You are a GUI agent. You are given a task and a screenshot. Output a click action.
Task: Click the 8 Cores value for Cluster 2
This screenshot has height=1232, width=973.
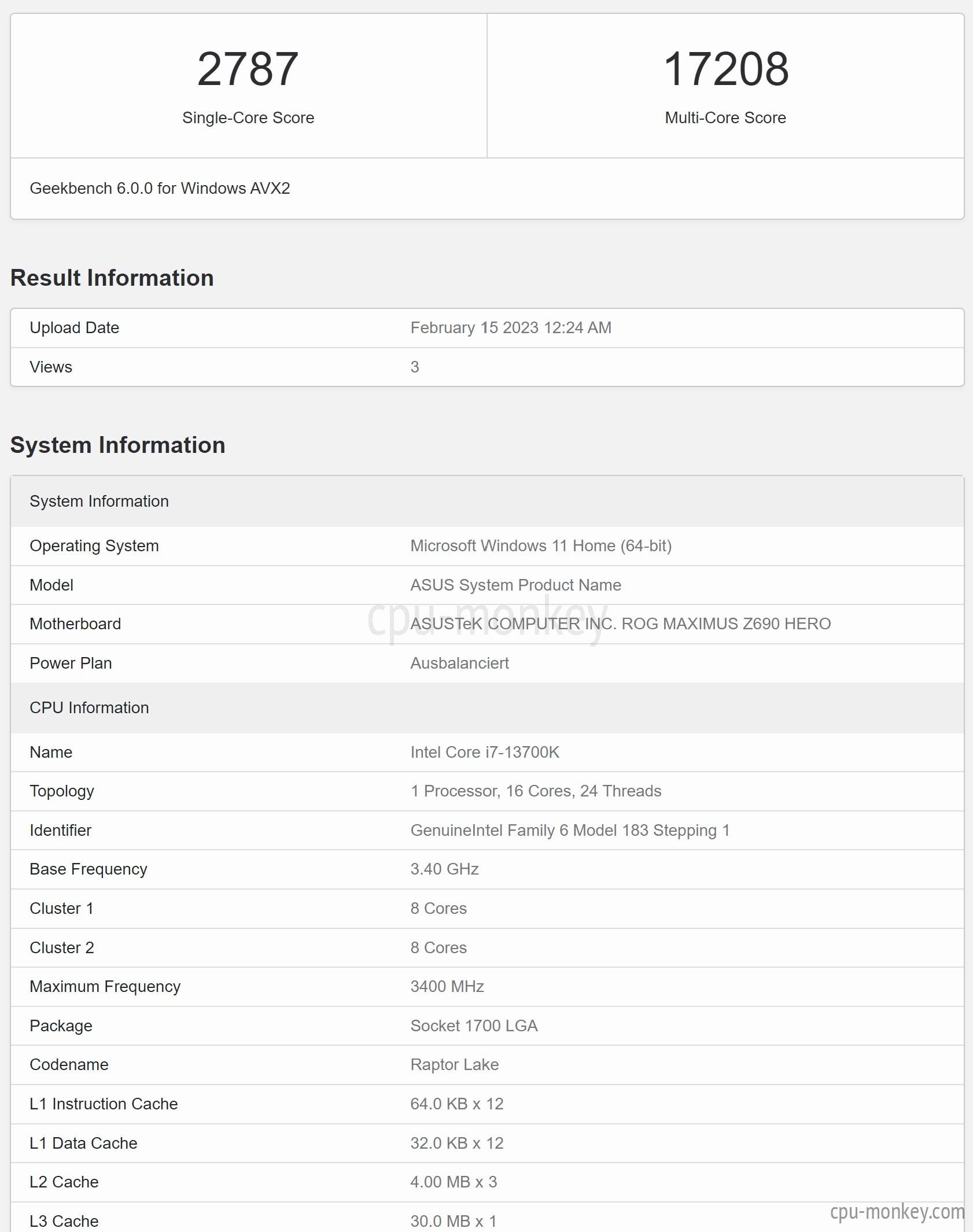click(x=438, y=947)
